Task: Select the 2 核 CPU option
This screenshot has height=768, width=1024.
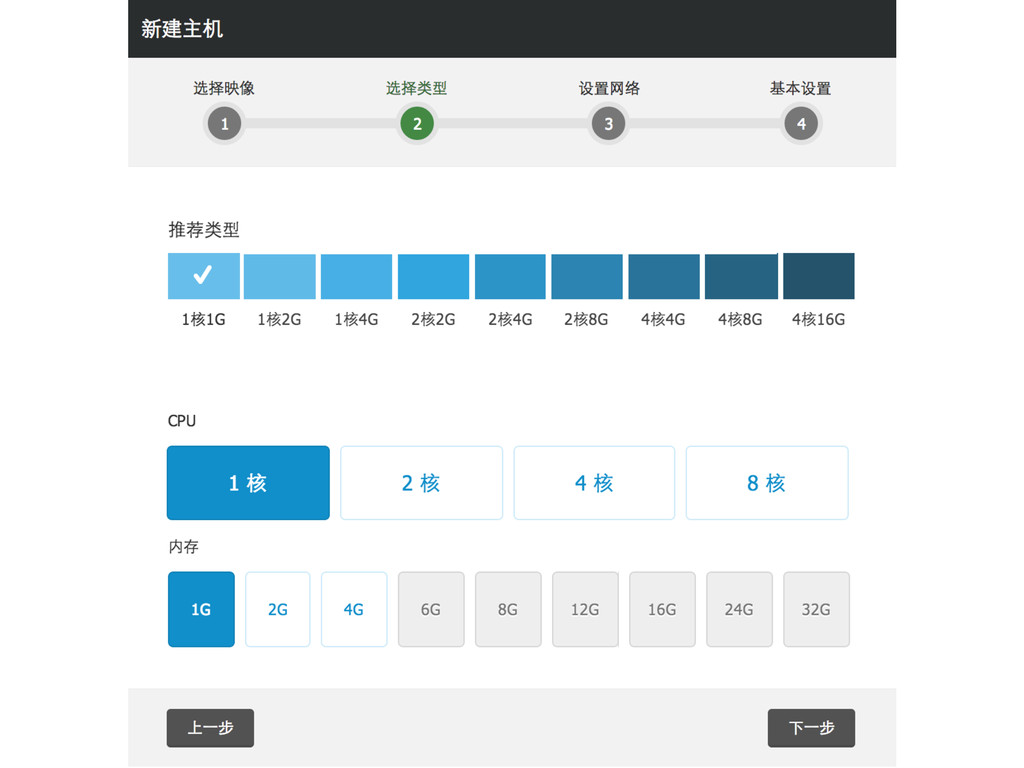Action: (x=422, y=483)
